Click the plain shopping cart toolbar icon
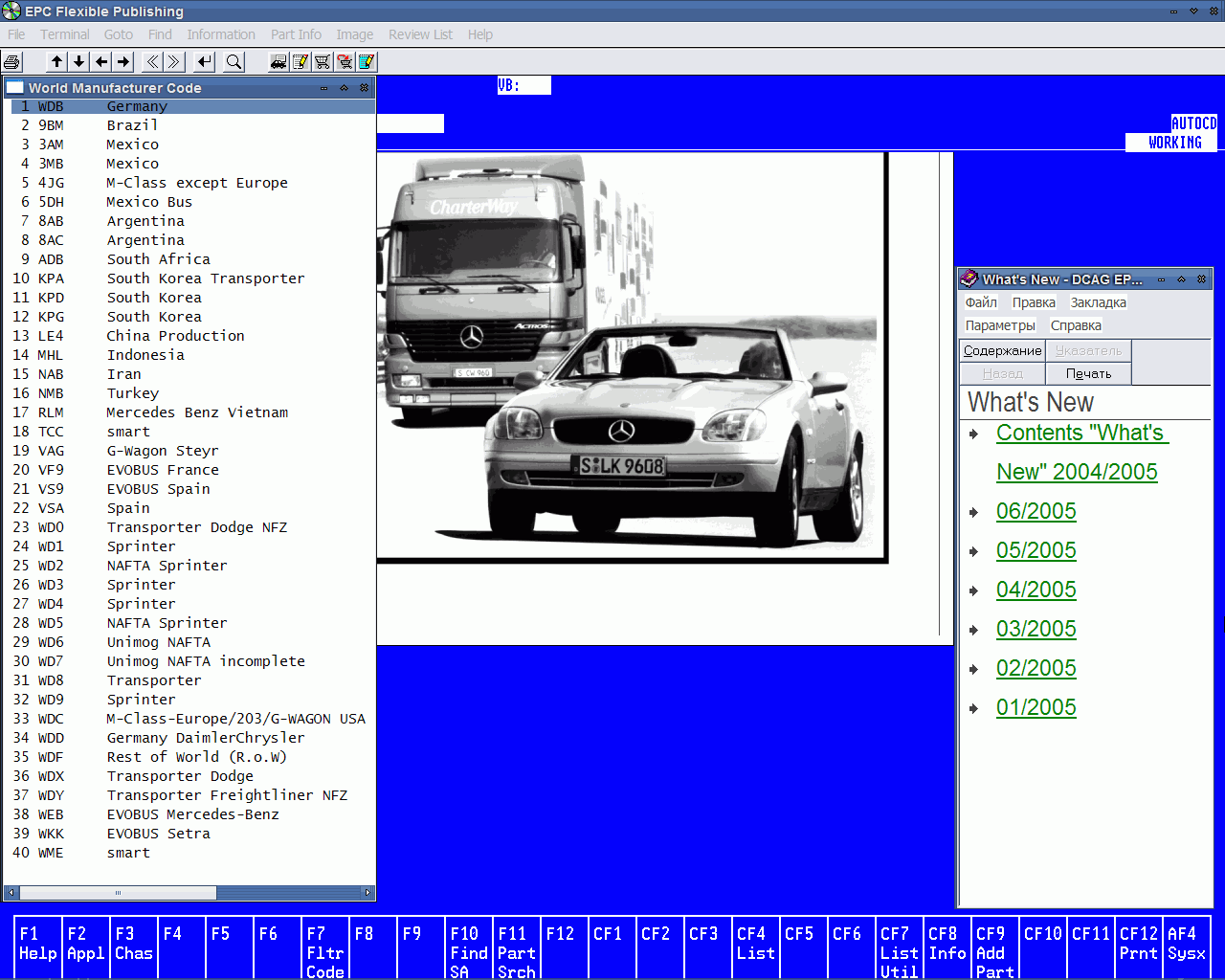1225x980 pixels. click(x=323, y=62)
